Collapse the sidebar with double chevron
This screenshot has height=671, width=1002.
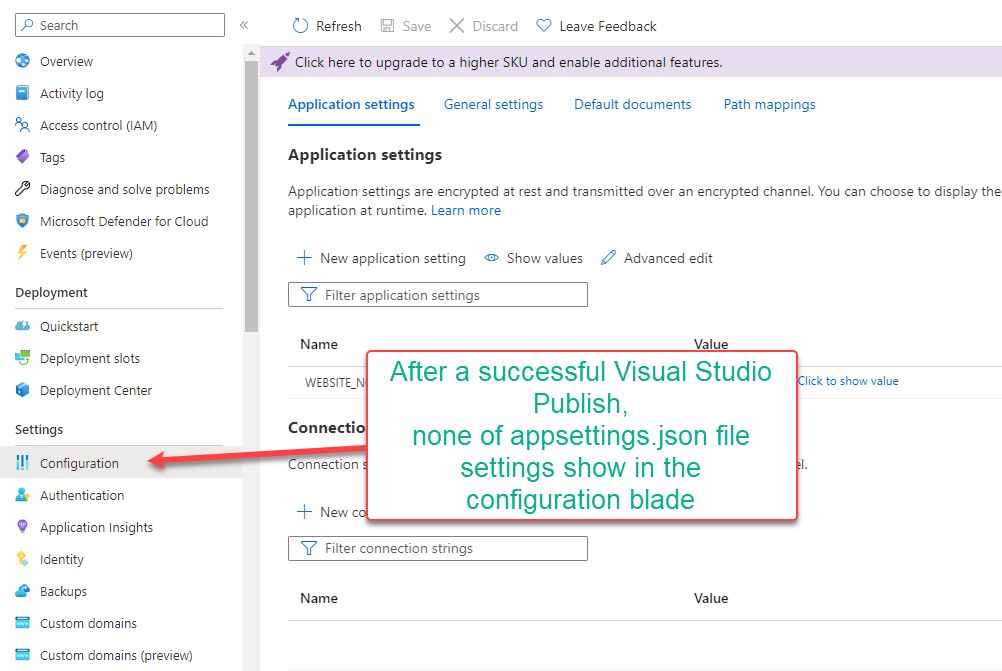click(x=243, y=25)
